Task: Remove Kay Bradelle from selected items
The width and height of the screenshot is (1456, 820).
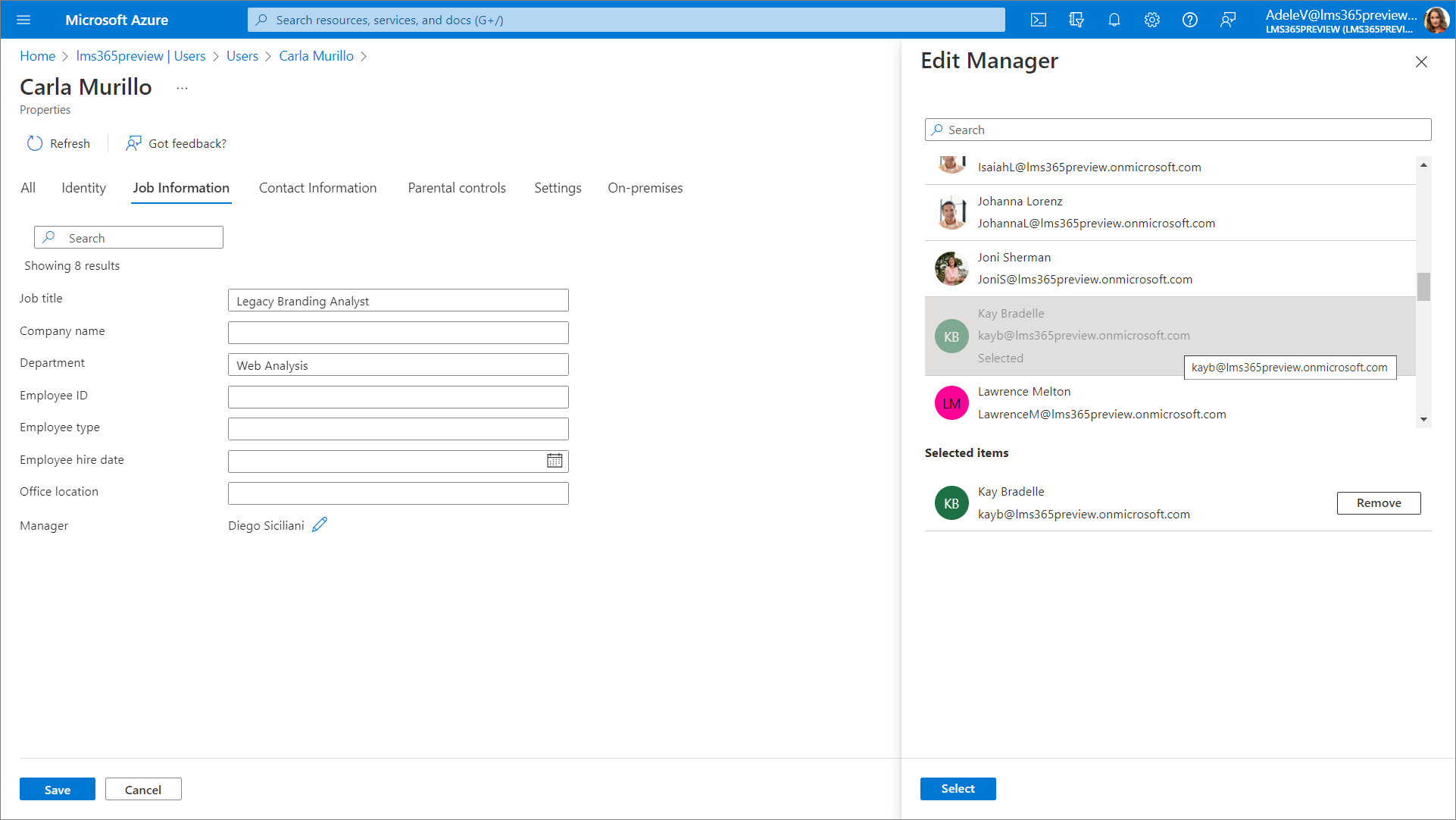Action: click(1378, 503)
